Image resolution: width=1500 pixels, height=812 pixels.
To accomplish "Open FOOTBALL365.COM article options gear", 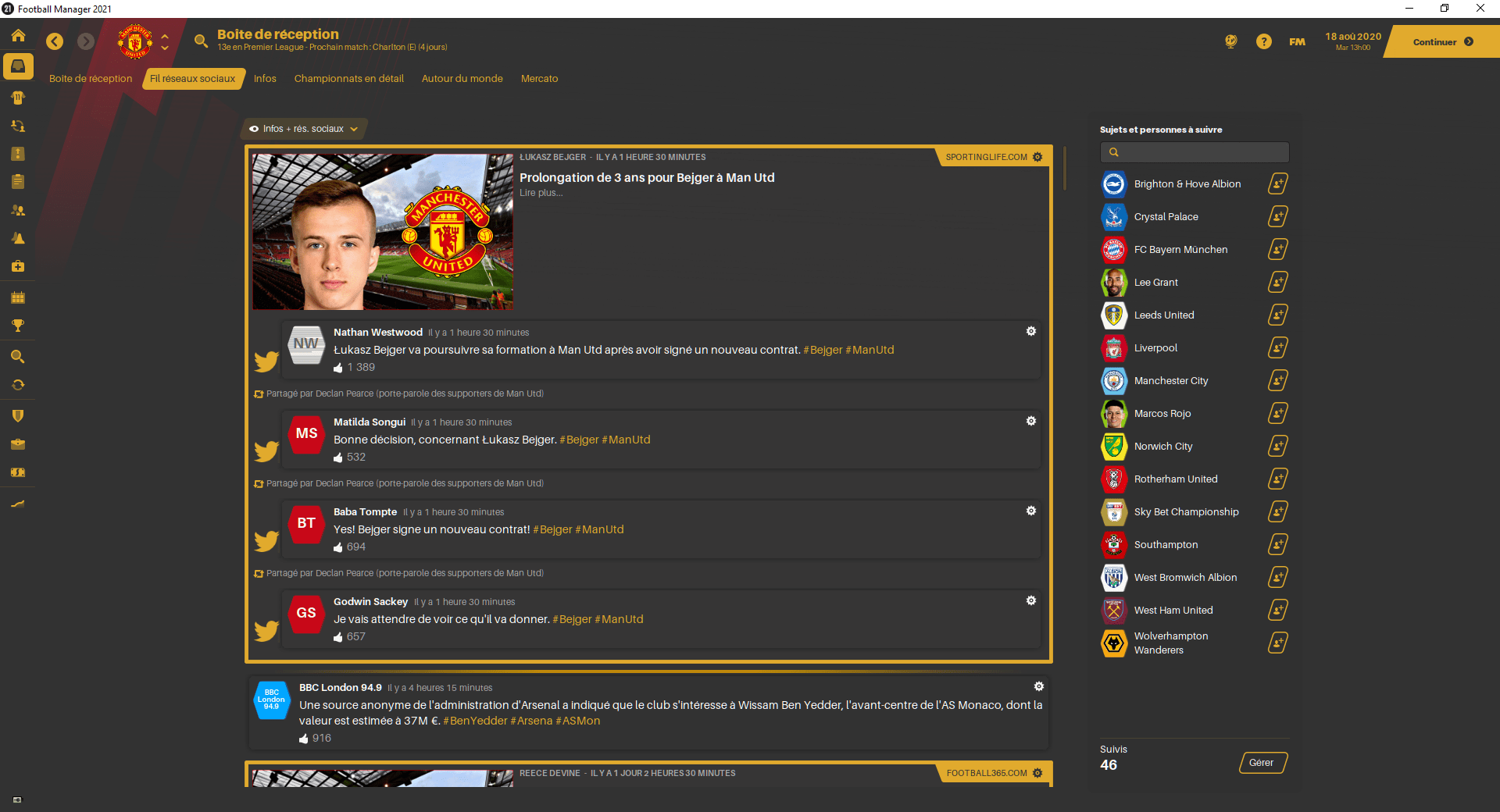I will click(1037, 773).
